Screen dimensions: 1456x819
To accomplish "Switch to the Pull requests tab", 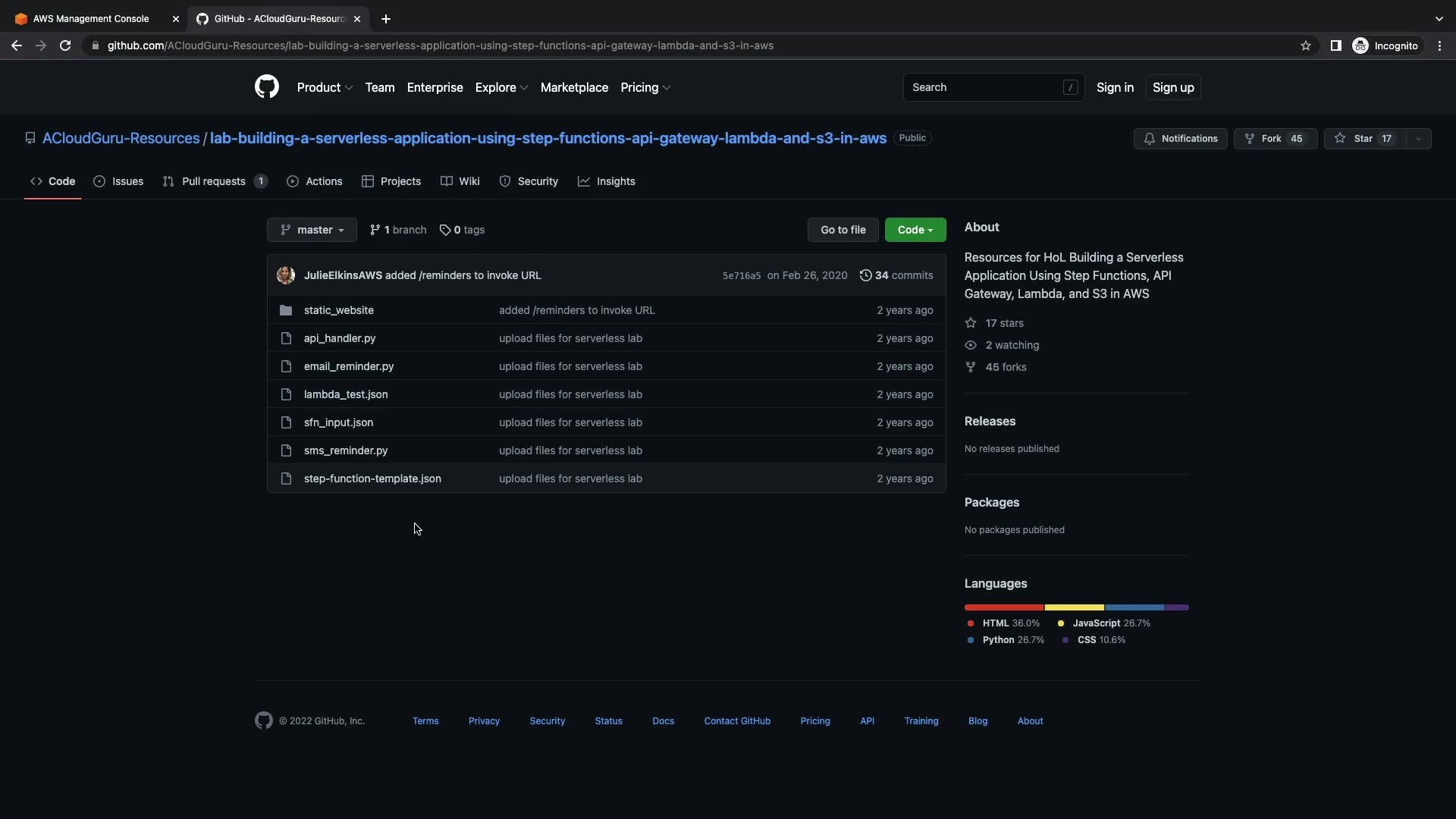I will pyautogui.click(x=214, y=181).
